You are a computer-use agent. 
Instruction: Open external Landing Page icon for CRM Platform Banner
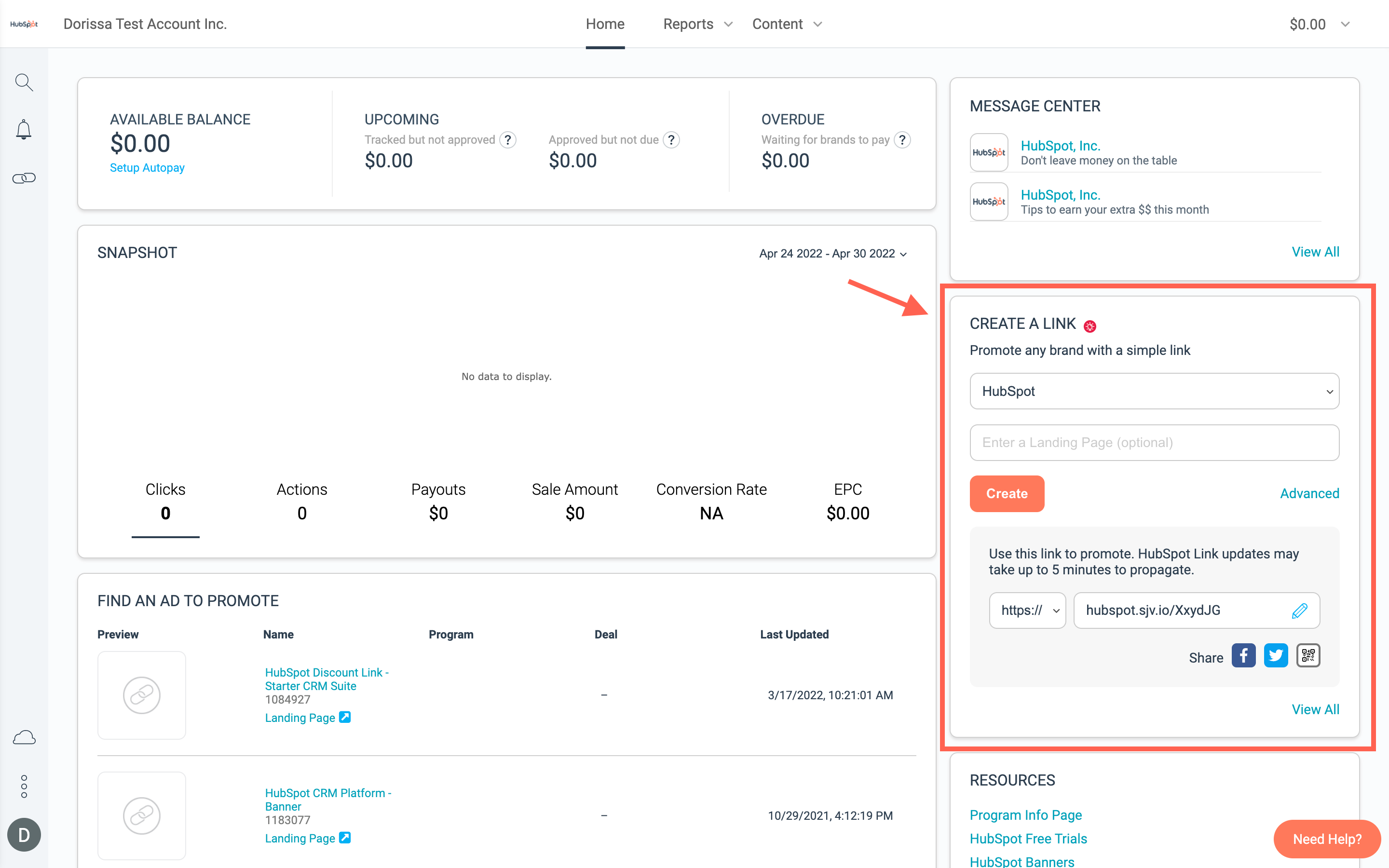tap(345, 838)
